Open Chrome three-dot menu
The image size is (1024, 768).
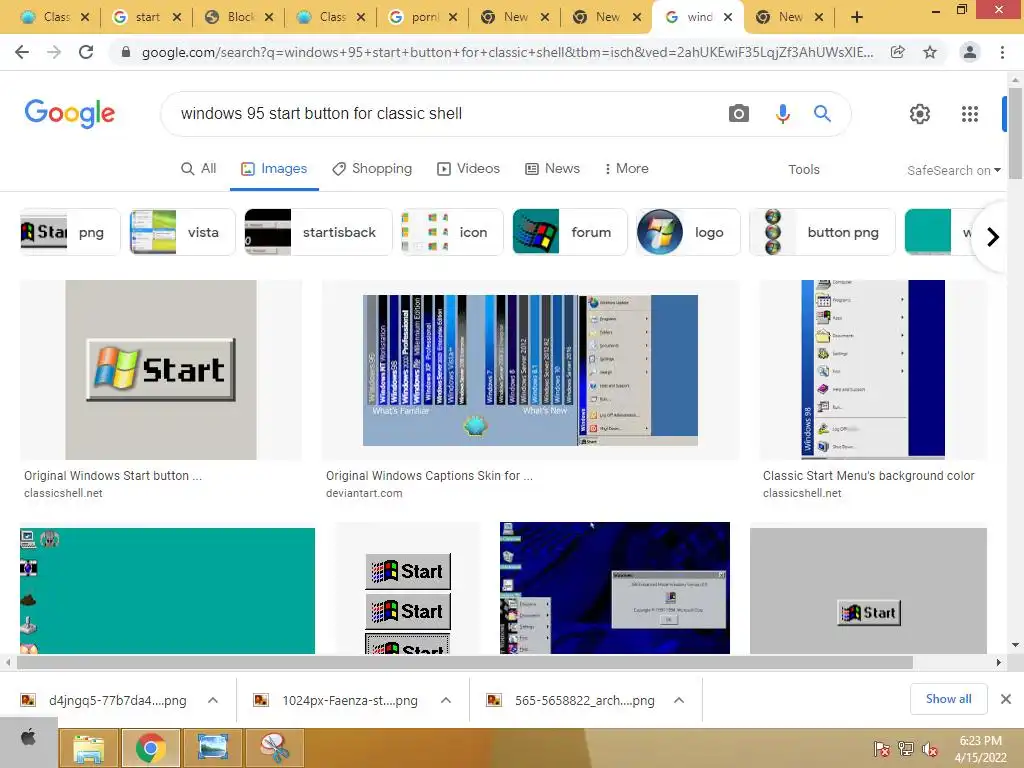pyautogui.click(x=1002, y=52)
